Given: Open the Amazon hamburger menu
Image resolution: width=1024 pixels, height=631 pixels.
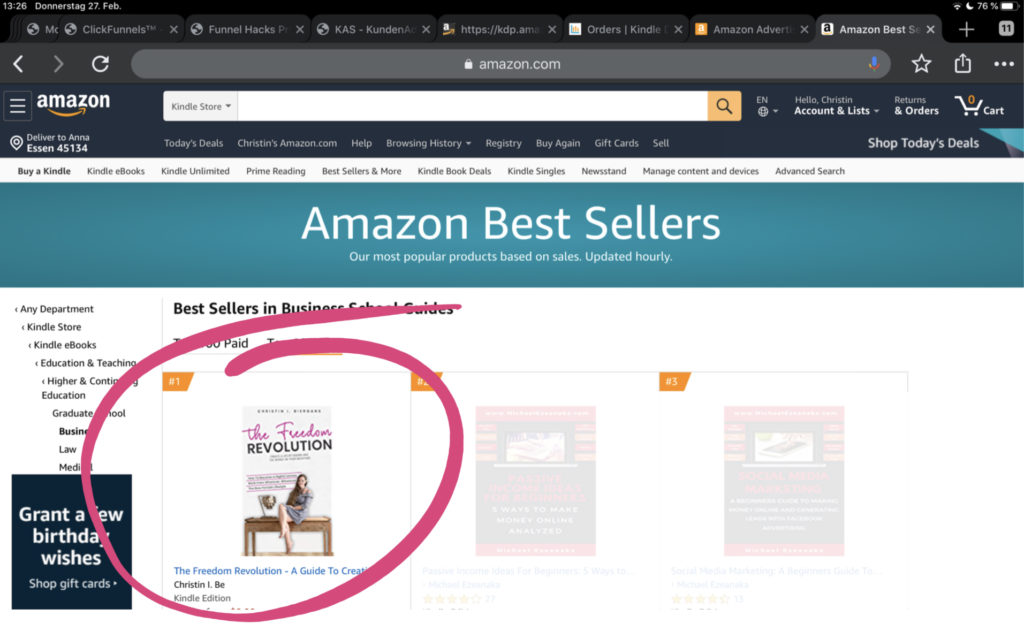Looking at the screenshot, I should click(x=18, y=105).
